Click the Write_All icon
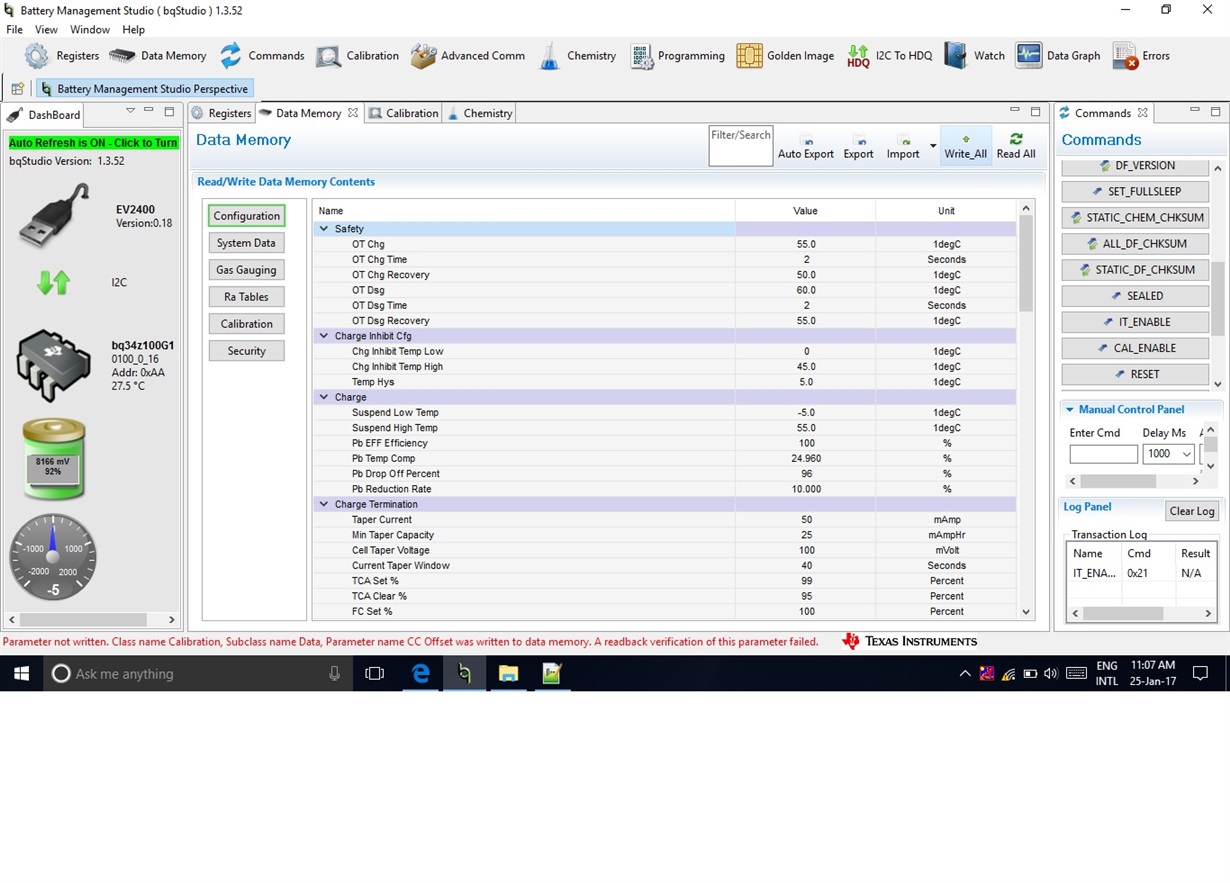The image size is (1230, 883). click(965, 140)
